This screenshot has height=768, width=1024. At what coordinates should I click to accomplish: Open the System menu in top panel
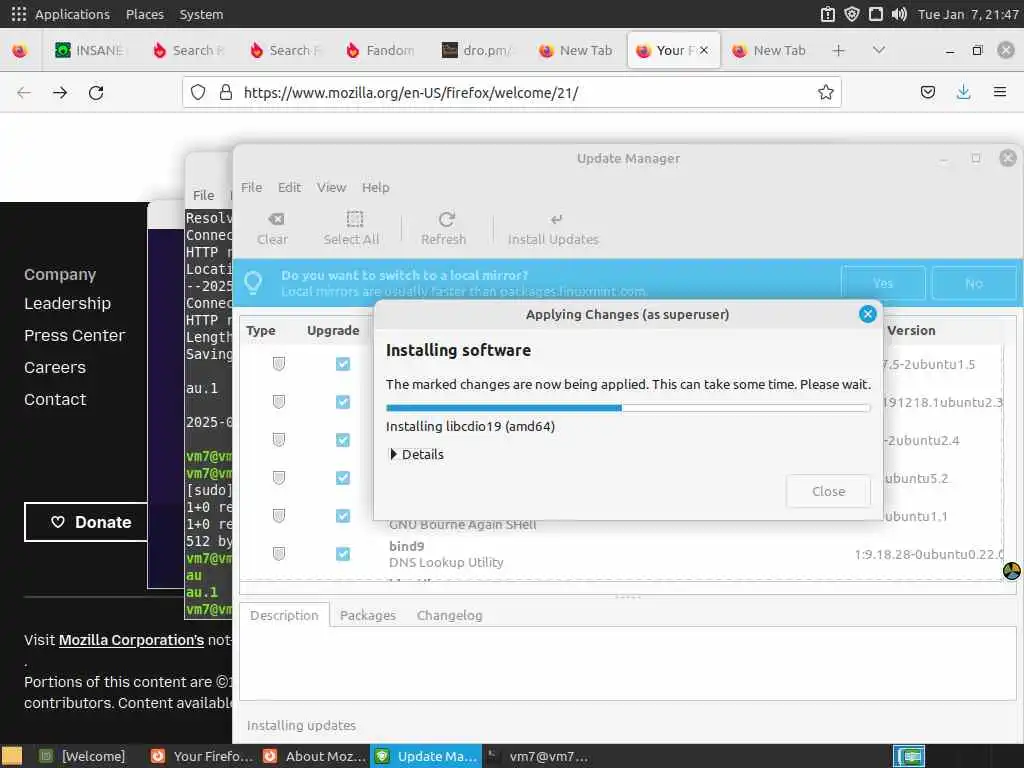201,14
